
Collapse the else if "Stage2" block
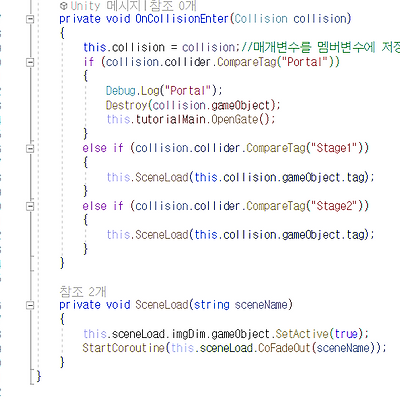click(x=30, y=206)
